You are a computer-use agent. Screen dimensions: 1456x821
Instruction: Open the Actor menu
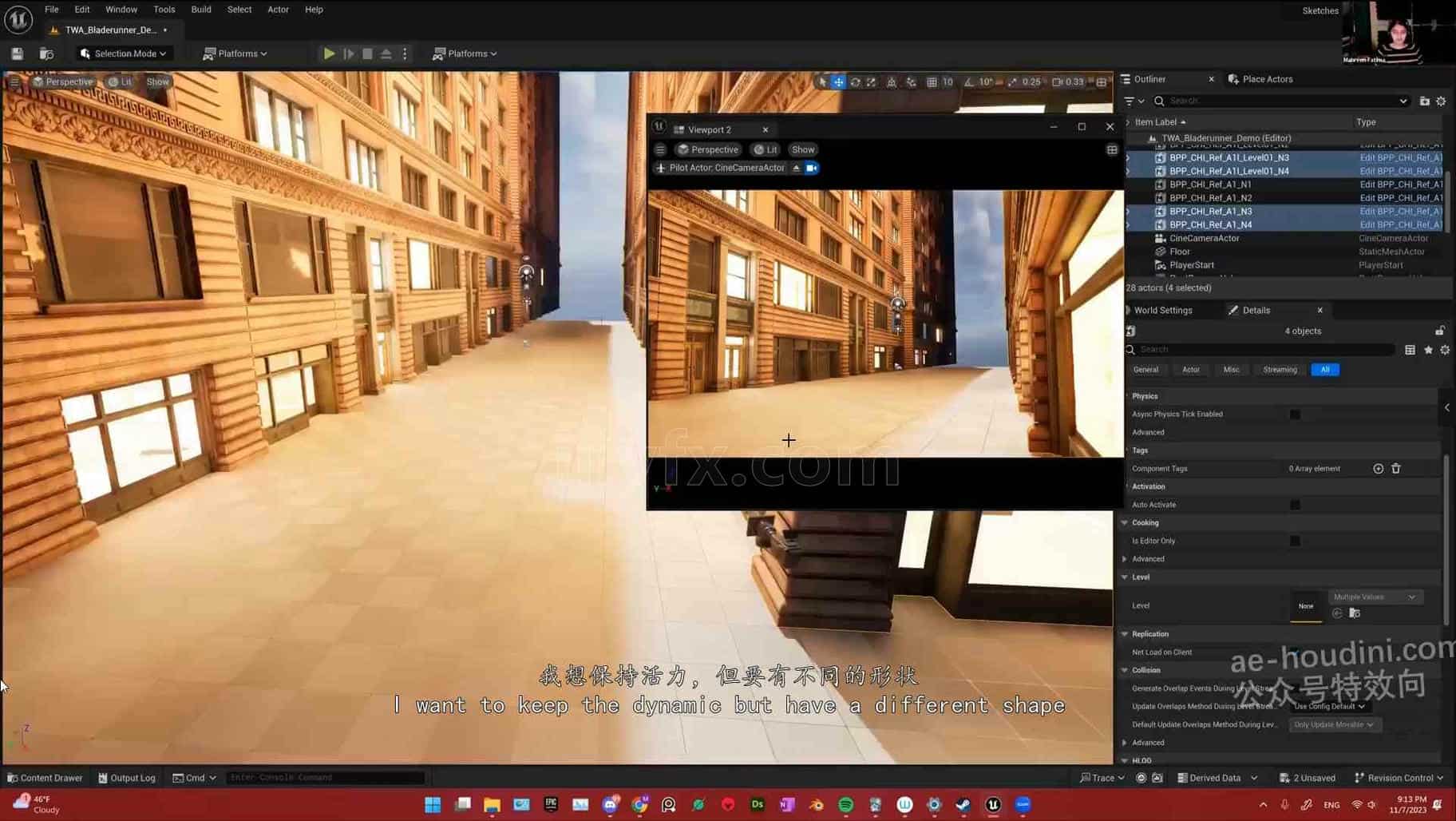click(x=278, y=10)
